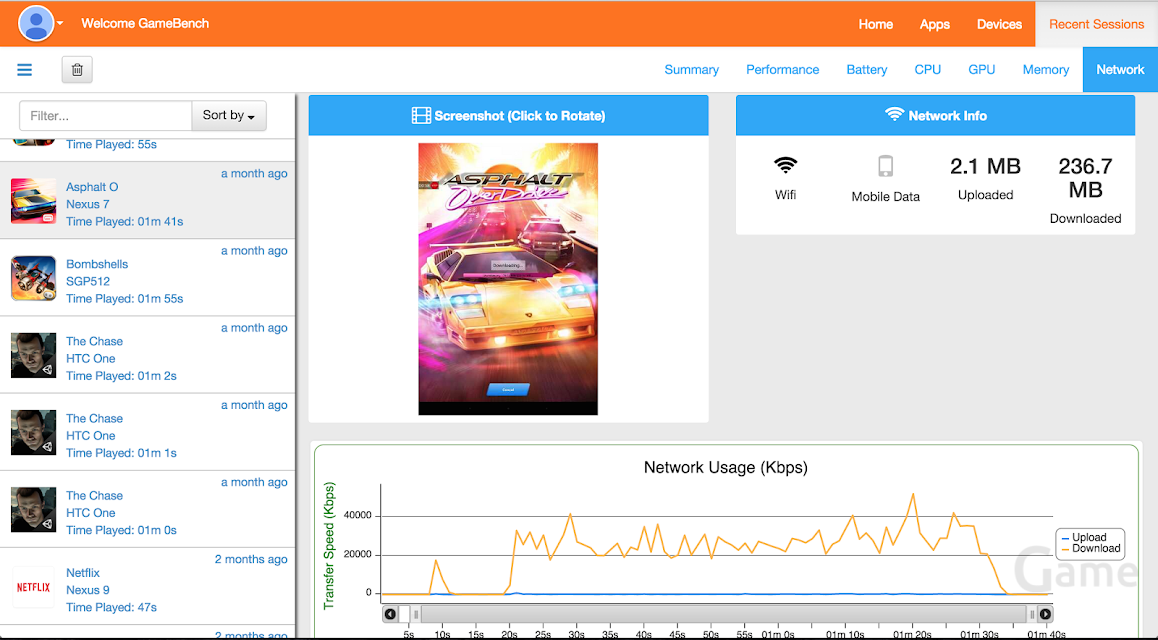Viewport: 1158px width, 640px height.
Task: Click The Chase thumbnail for 01m 0s session
Action: tap(33, 509)
